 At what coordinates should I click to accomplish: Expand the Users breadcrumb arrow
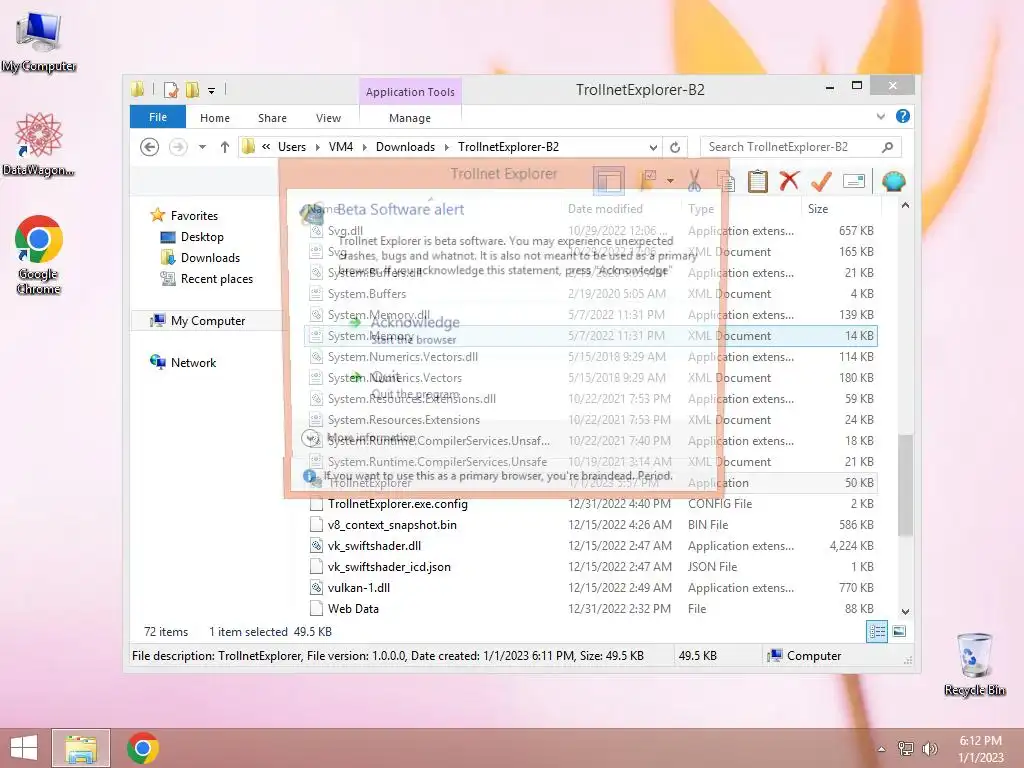[317, 147]
